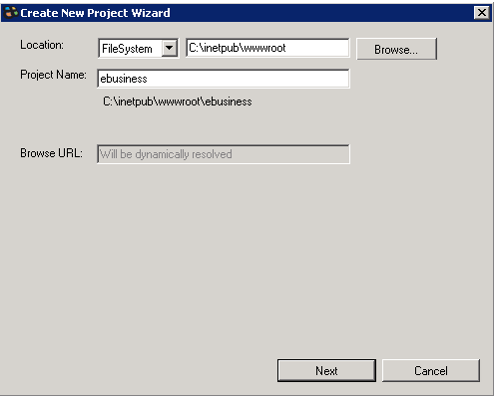Close the Create New Project Wizard dialog
The height and width of the screenshot is (396, 497).
pos(482,13)
